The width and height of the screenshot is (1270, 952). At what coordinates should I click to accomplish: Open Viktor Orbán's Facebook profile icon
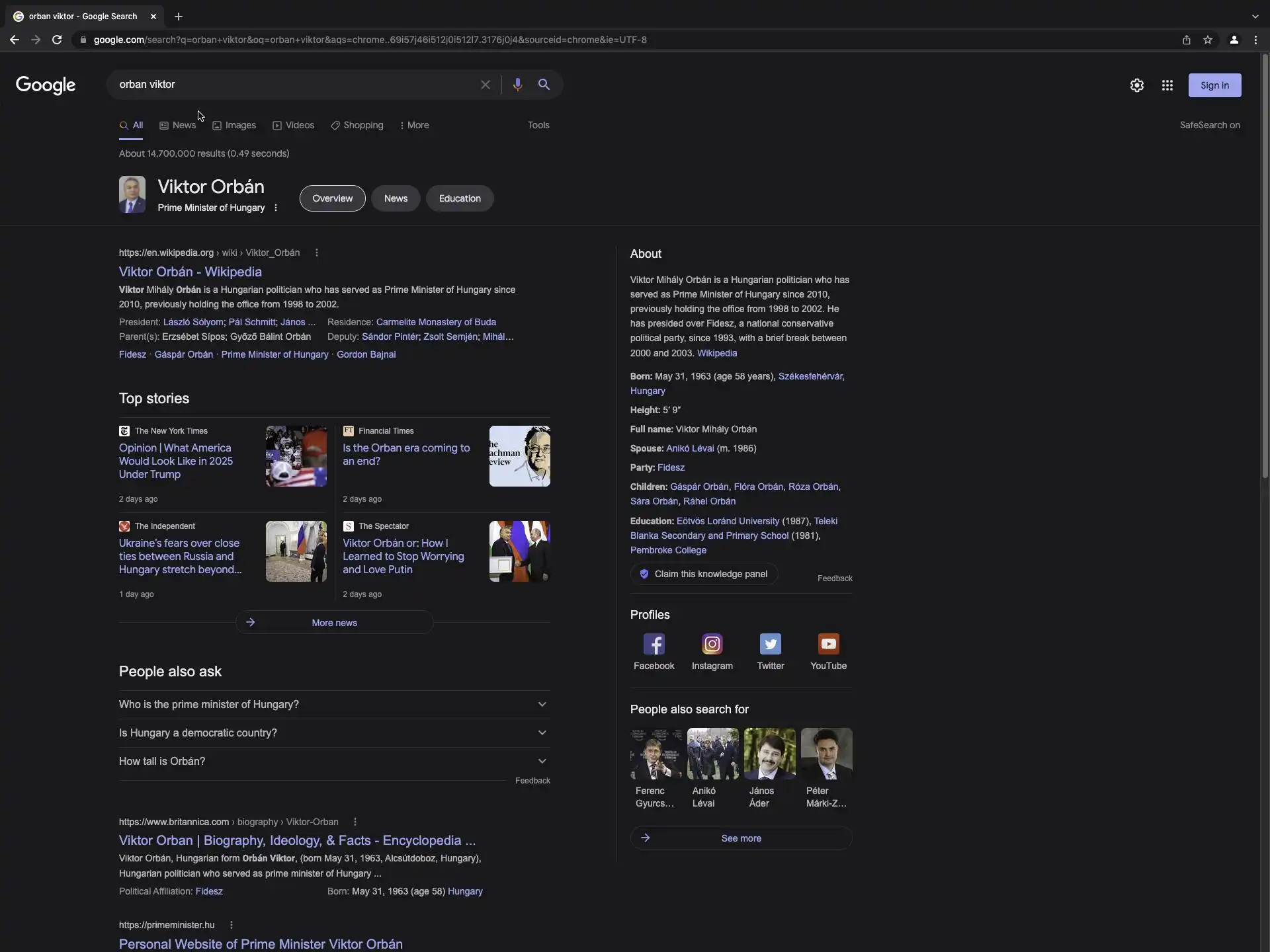pyautogui.click(x=654, y=644)
